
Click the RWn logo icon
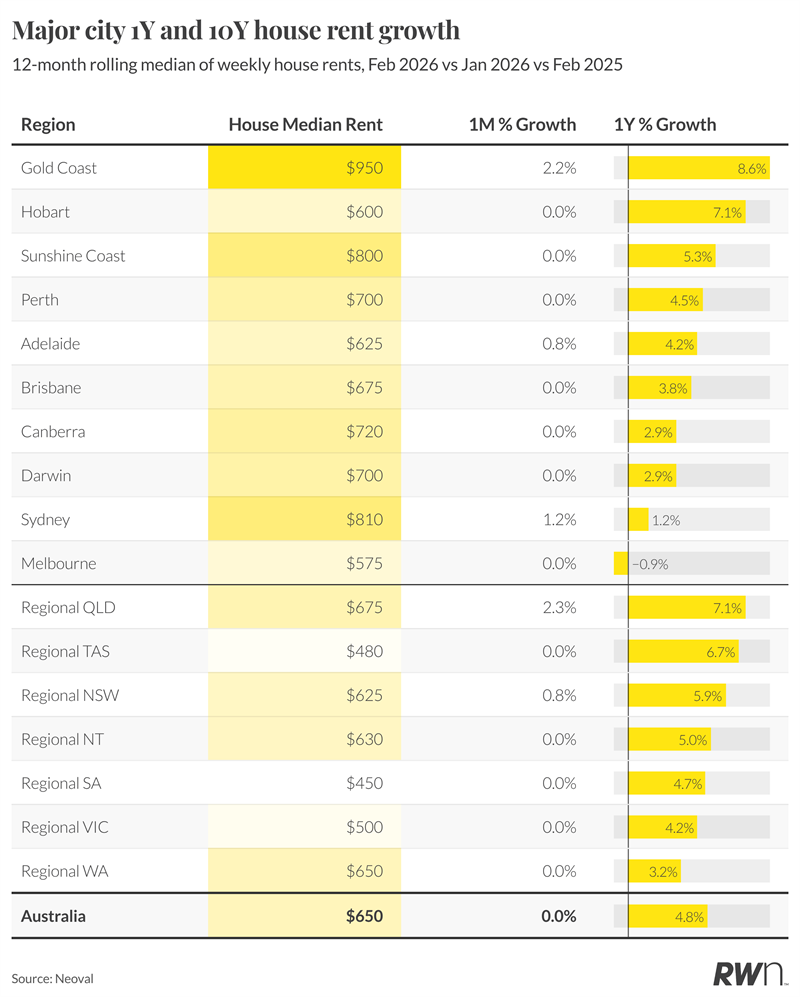click(x=750, y=975)
